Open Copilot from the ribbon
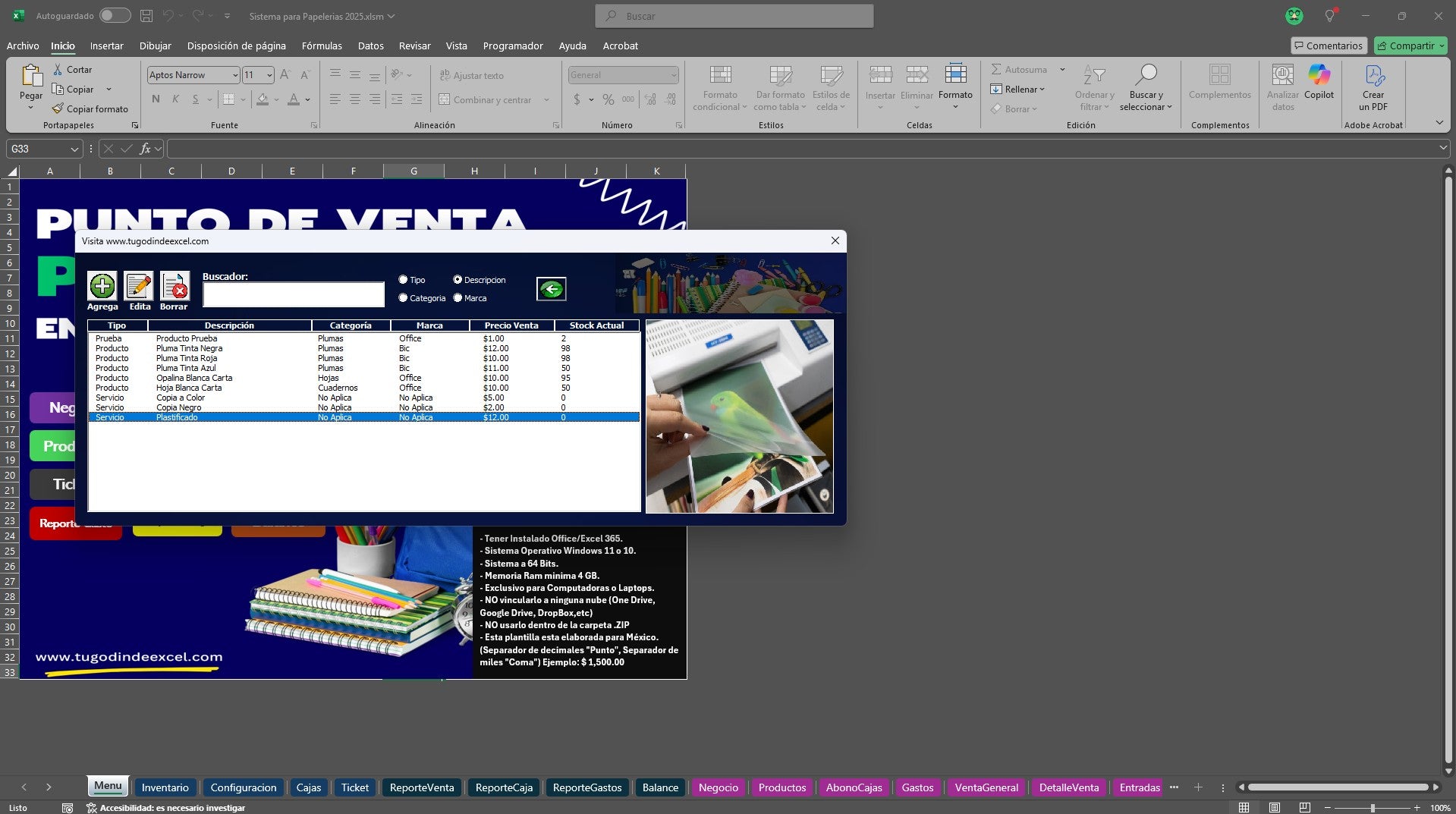The image size is (1456, 814). pyautogui.click(x=1319, y=82)
